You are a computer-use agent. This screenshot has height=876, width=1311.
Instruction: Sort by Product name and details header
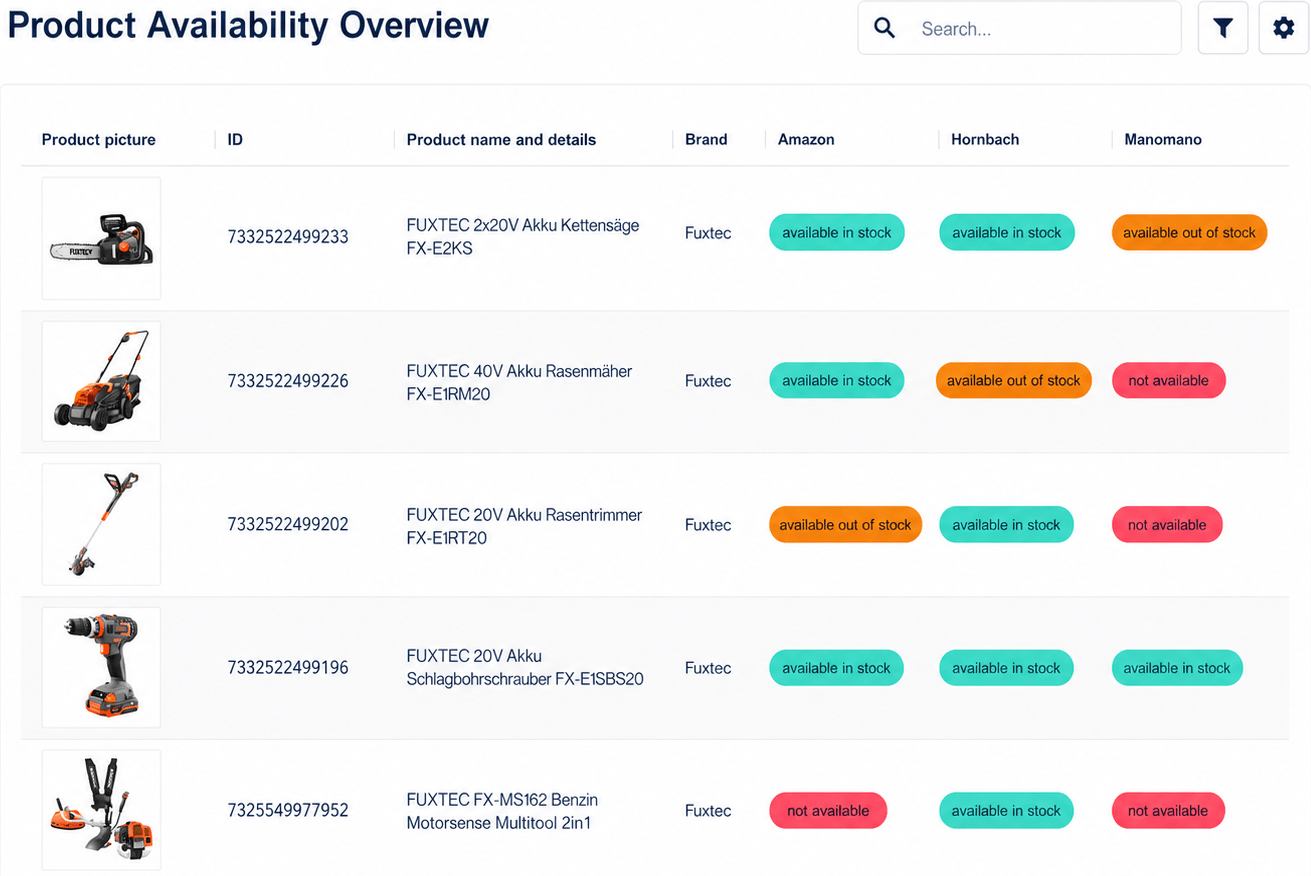coord(501,140)
